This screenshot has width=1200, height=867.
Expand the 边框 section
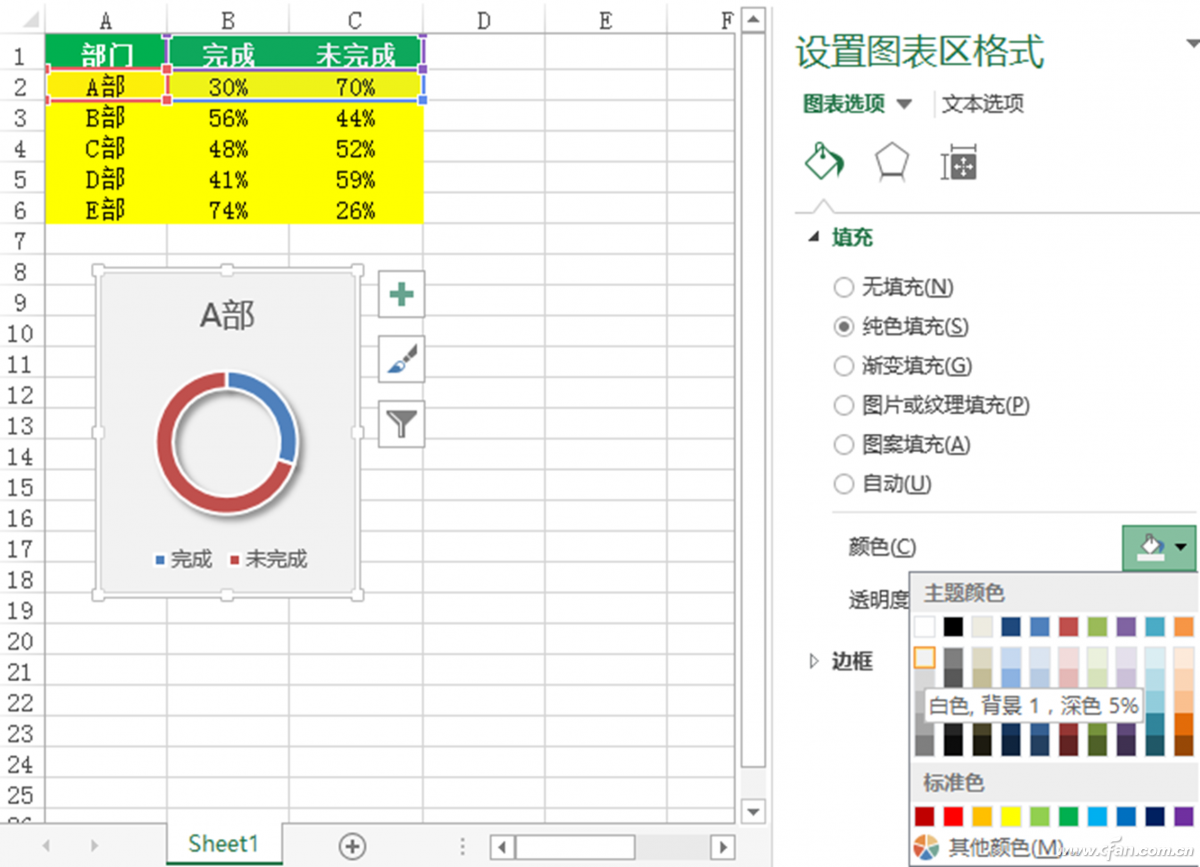point(813,660)
